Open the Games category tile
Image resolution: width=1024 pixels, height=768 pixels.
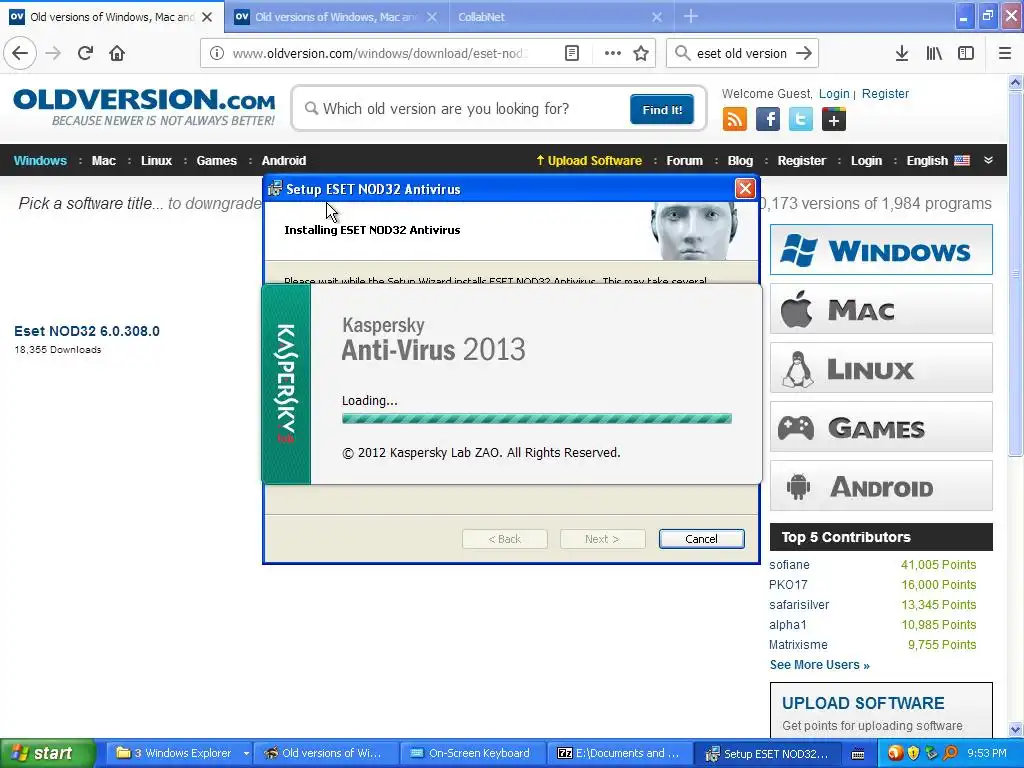click(x=881, y=427)
